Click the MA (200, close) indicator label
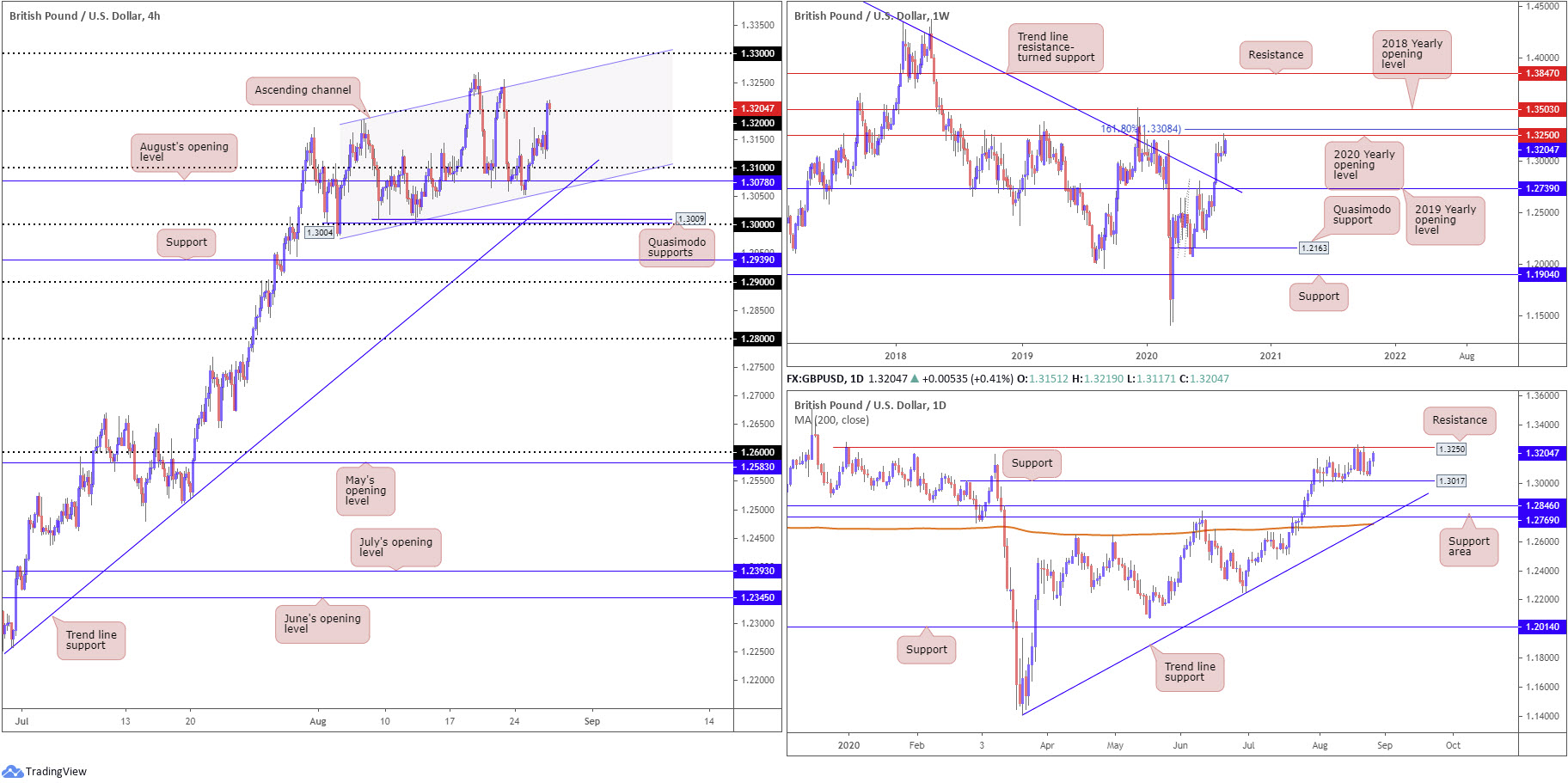 (831, 420)
